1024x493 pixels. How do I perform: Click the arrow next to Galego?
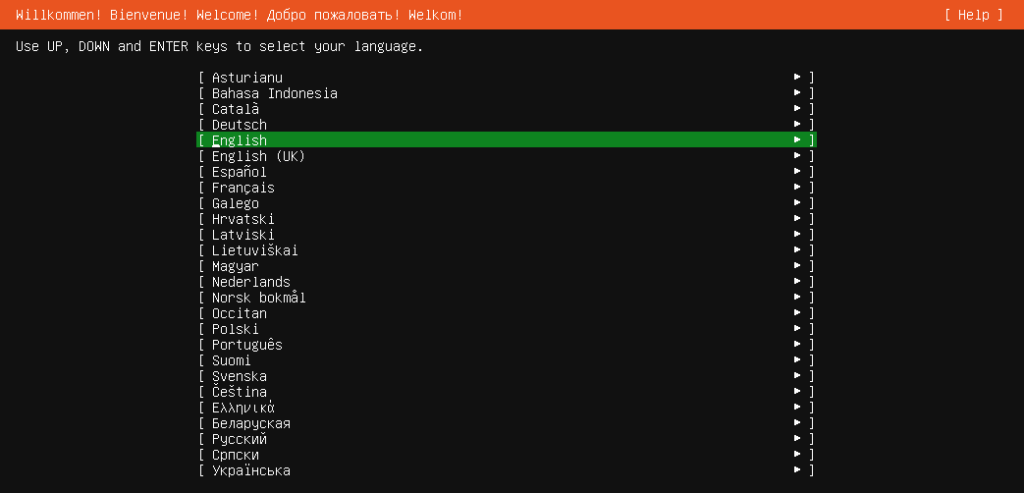pyautogui.click(x=797, y=204)
